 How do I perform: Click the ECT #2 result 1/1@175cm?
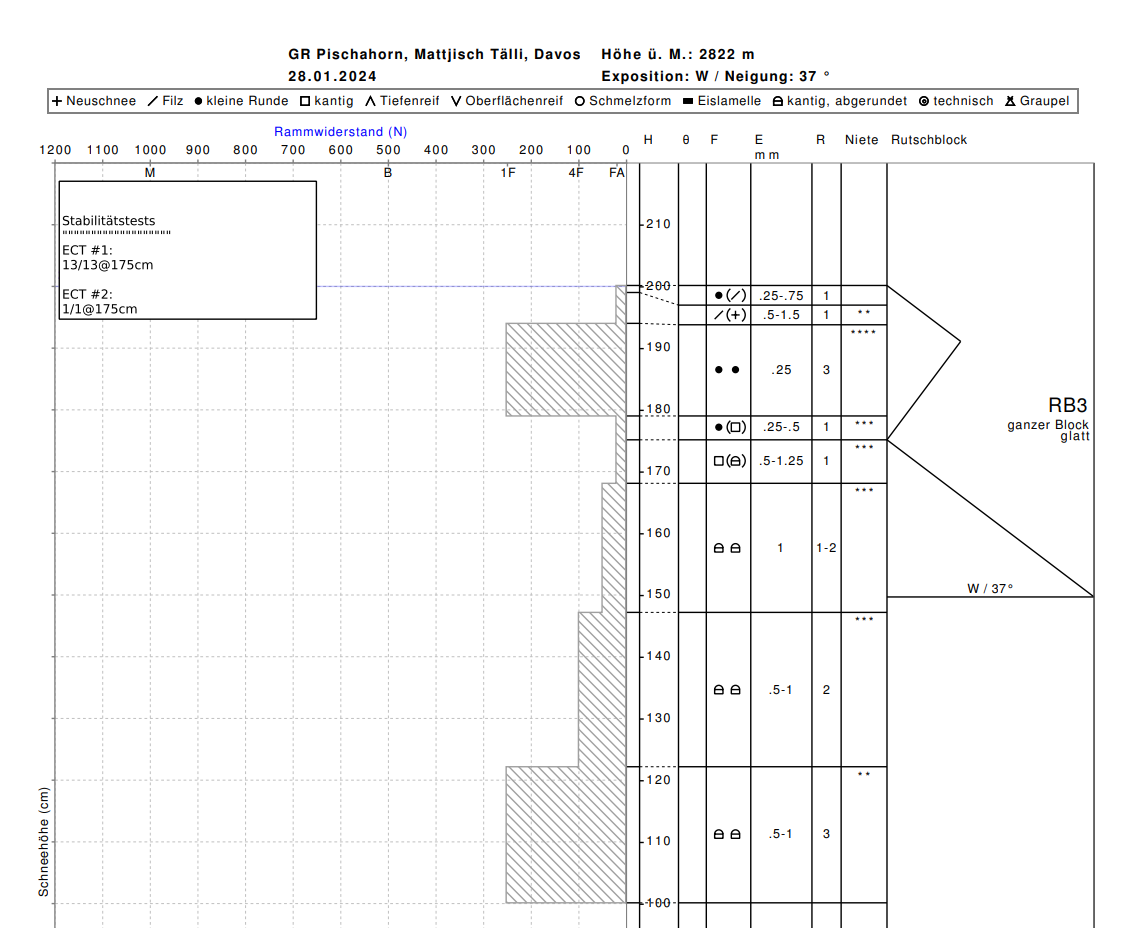point(99,309)
